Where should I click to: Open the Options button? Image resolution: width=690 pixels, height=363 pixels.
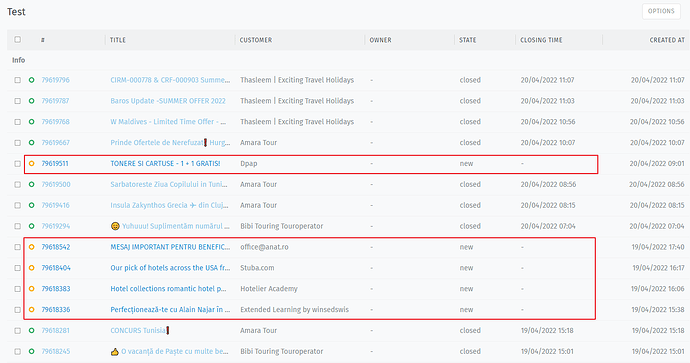click(661, 11)
